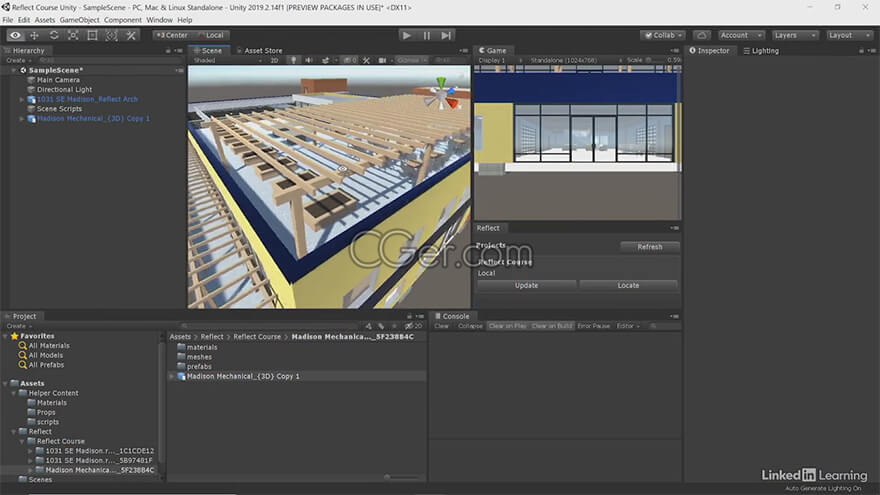Toggle scene lighting bulb icon
880x495 pixels.
click(x=293, y=60)
